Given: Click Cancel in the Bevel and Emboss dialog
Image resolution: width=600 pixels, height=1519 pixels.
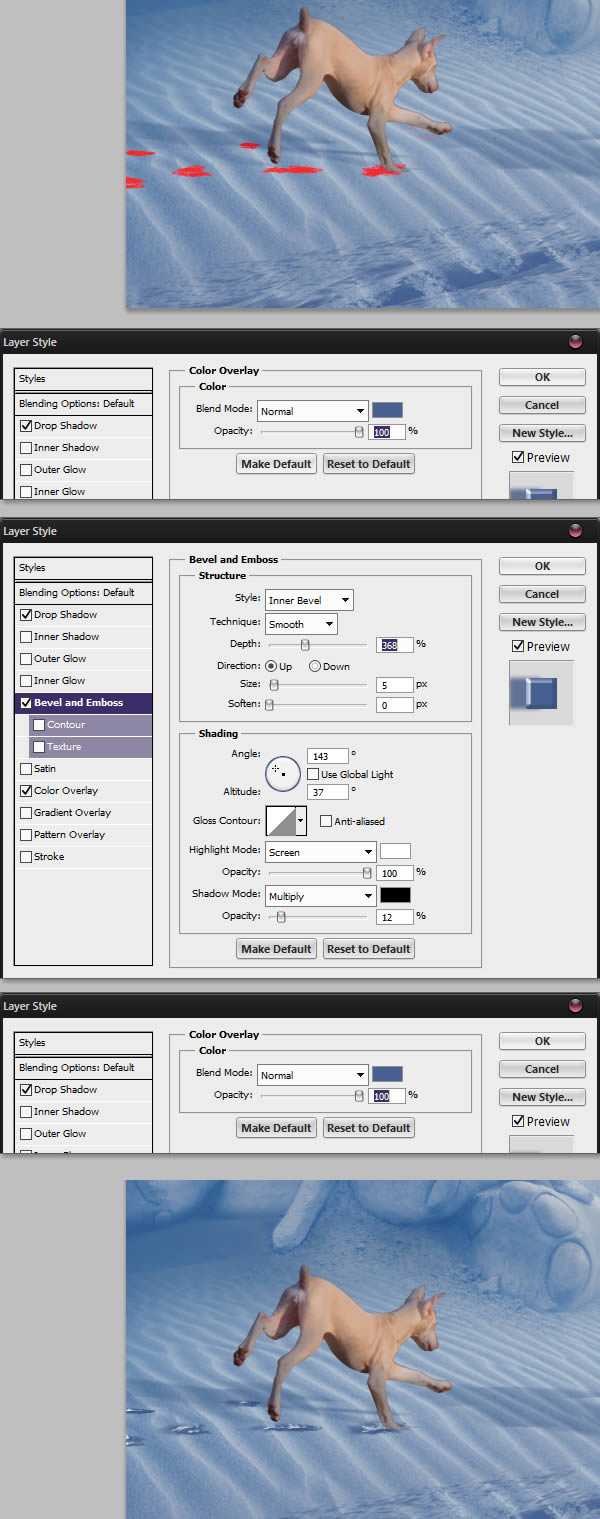Looking at the screenshot, I should pos(542,594).
